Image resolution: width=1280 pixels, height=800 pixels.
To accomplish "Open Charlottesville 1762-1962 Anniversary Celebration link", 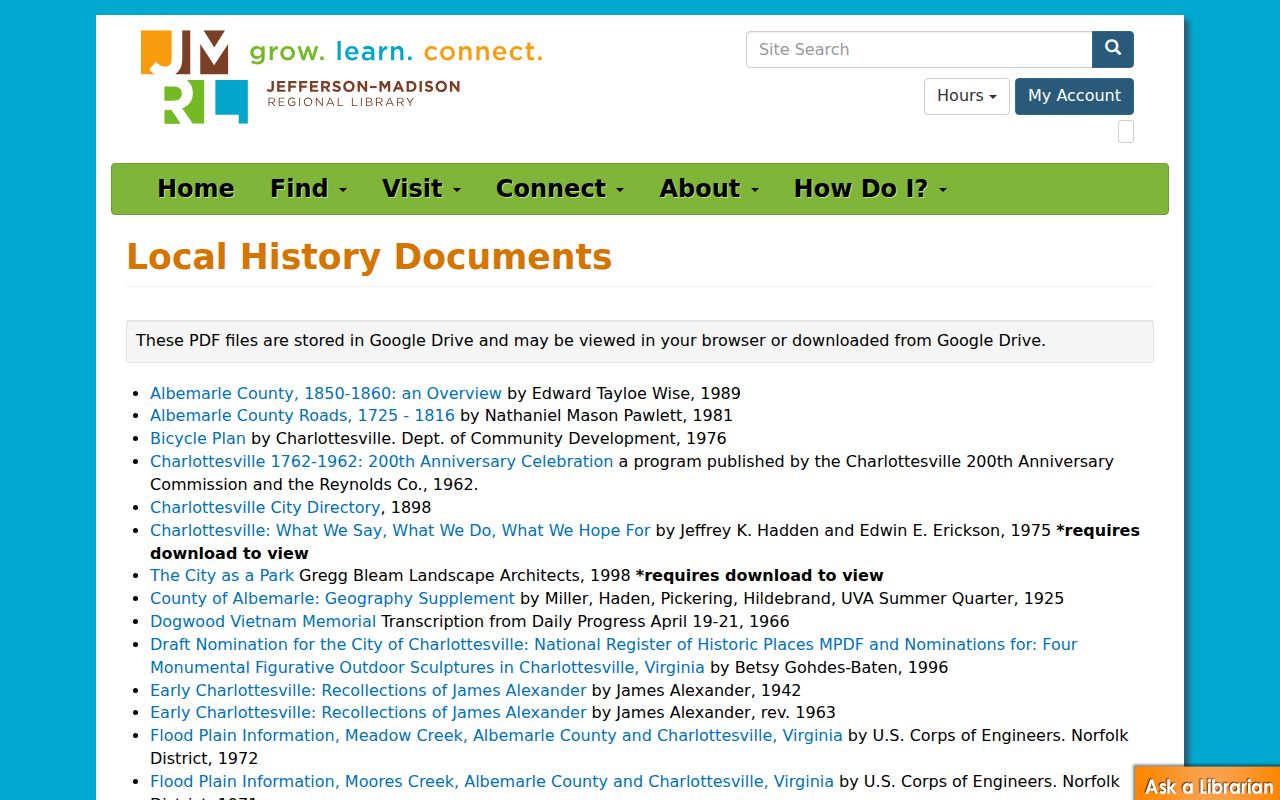I will [381, 461].
